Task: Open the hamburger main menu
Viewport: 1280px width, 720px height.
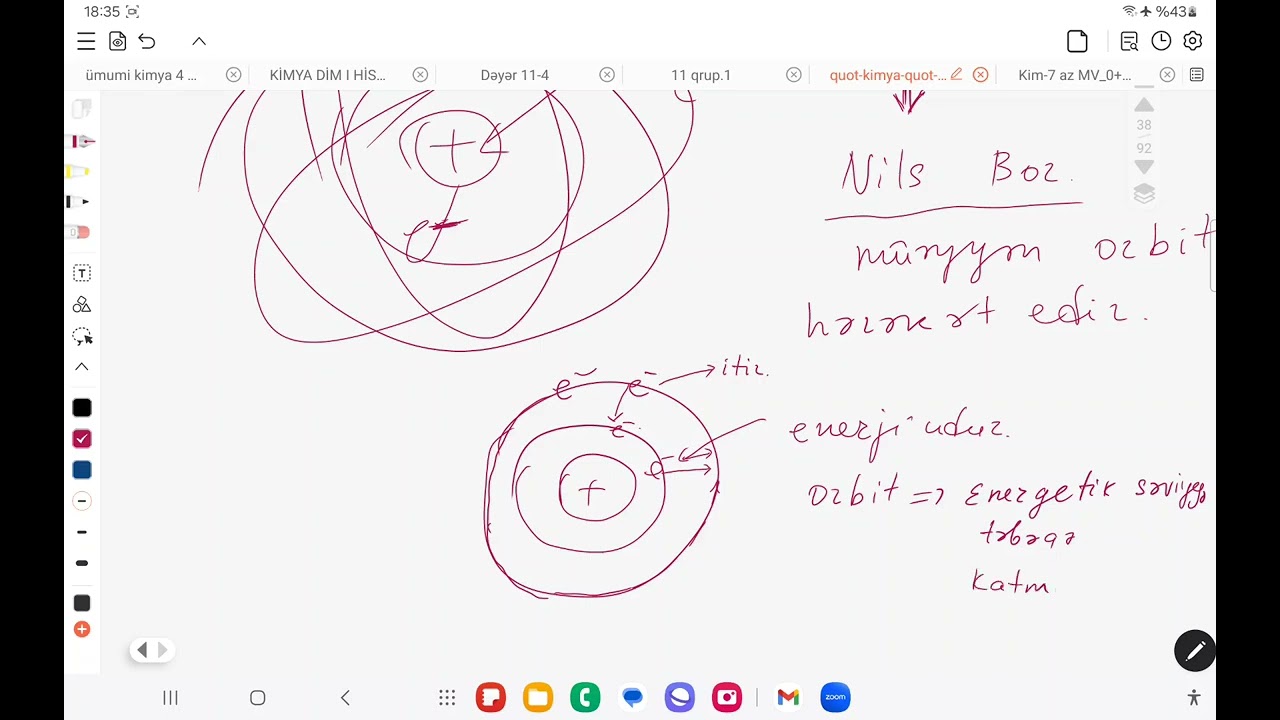Action: pos(86,41)
